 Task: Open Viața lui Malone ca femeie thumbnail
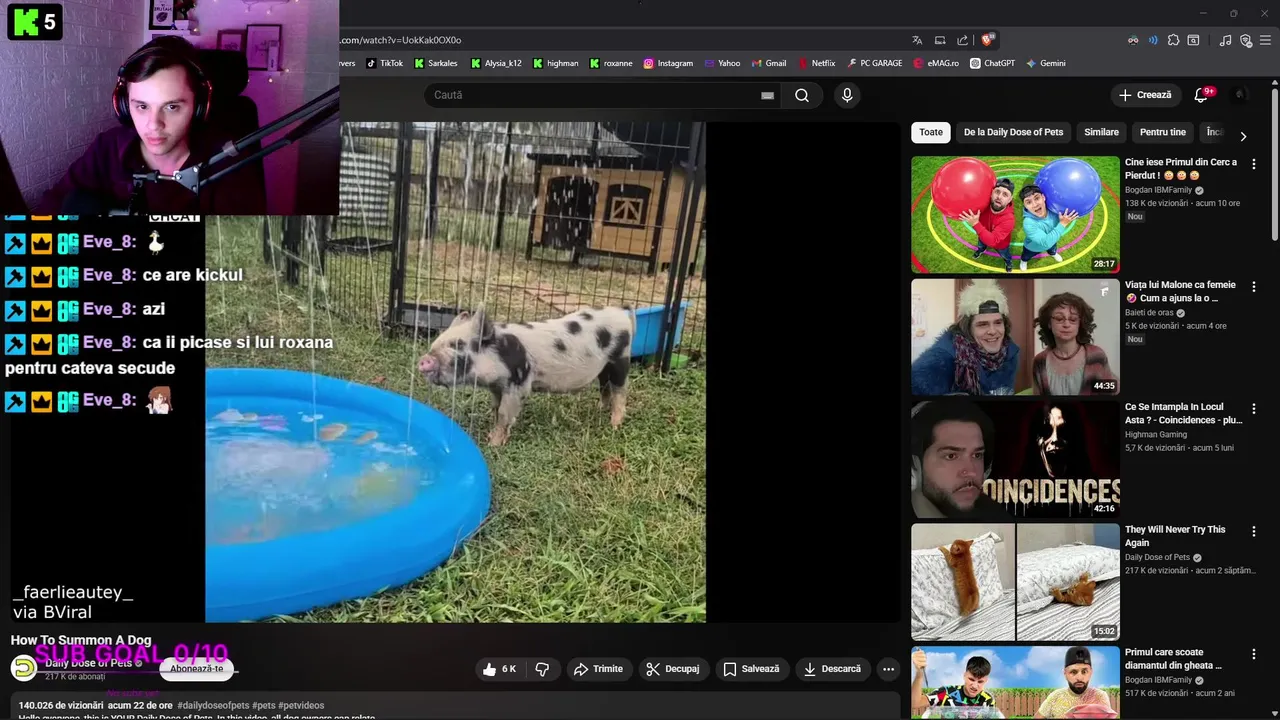(1015, 337)
